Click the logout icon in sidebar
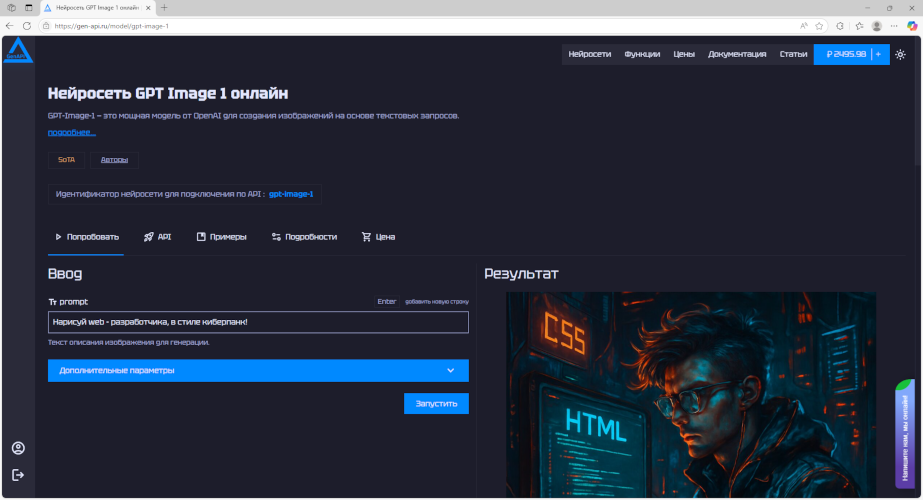Viewport: 923px width, 500px height. tap(18, 475)
